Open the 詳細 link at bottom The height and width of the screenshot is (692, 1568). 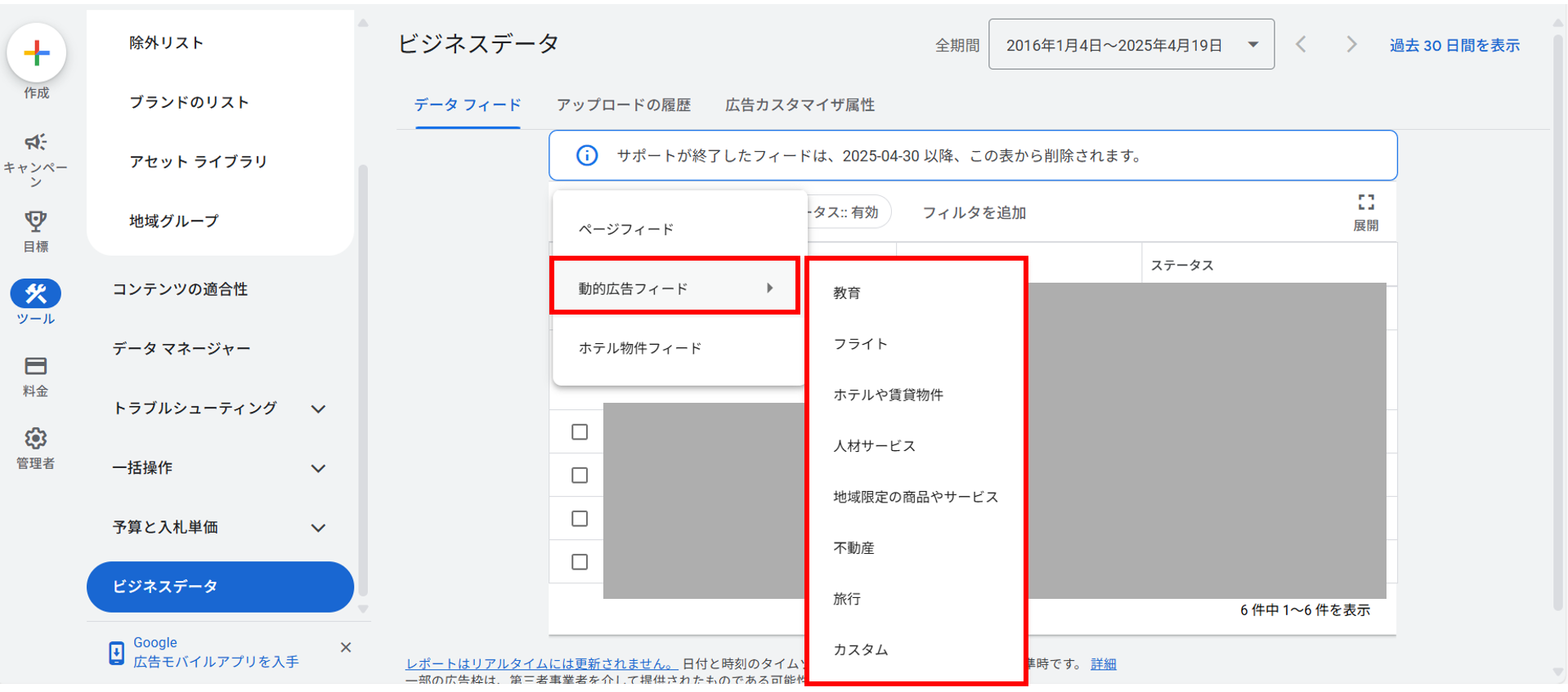1103,663
